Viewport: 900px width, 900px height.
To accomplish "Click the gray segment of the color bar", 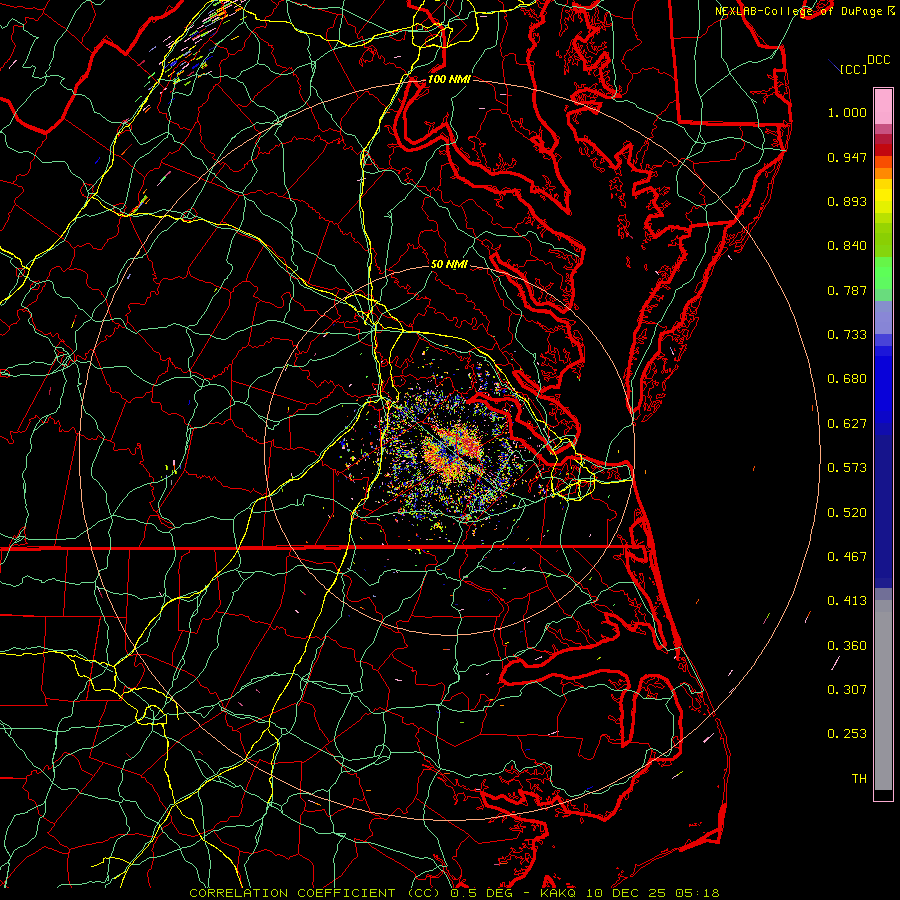I will [883, 695].
